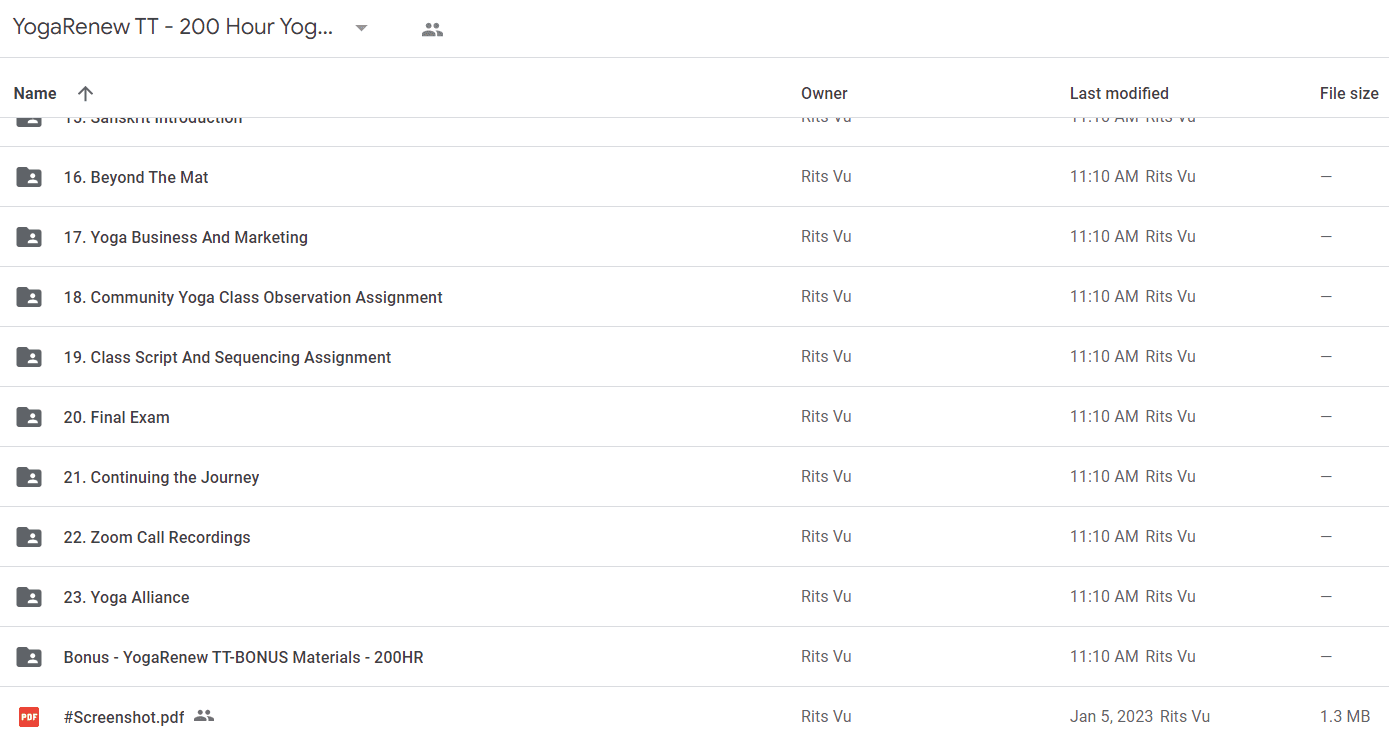Click the Owner column header
Image resolution: width=1389 pixels, height=746 pixels.
pyautogui.click(x=824, y=93)
